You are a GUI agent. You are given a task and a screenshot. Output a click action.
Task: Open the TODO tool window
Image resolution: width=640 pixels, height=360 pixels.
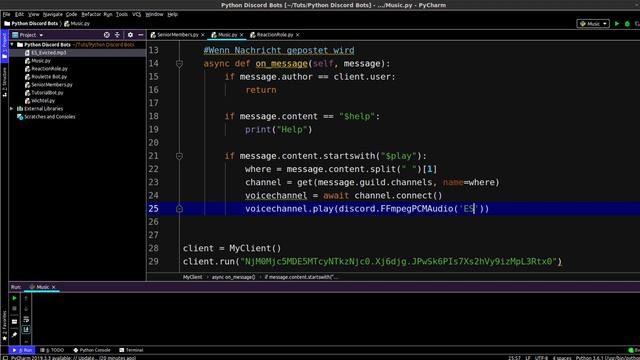pos(52,350)
